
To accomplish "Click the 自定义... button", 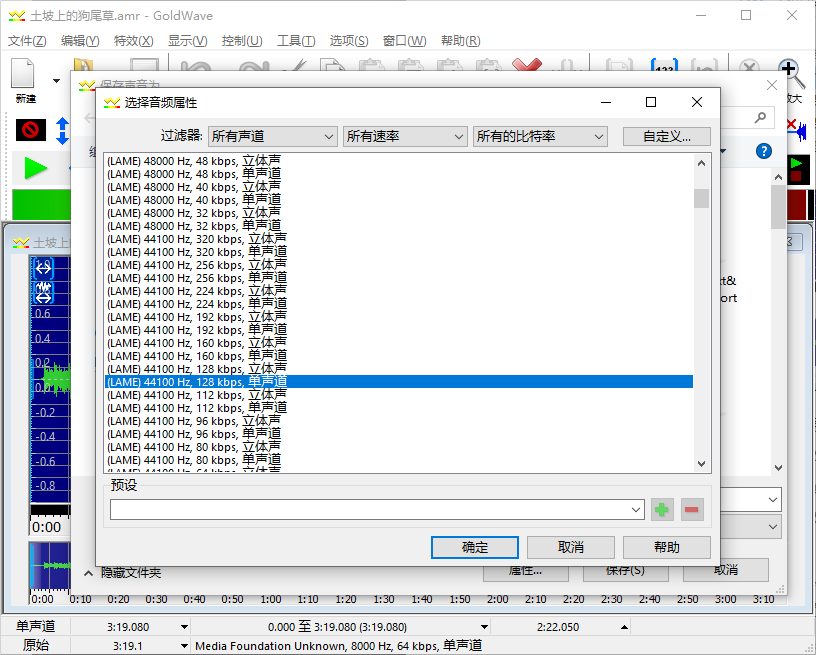I will (x=666, y=136).
